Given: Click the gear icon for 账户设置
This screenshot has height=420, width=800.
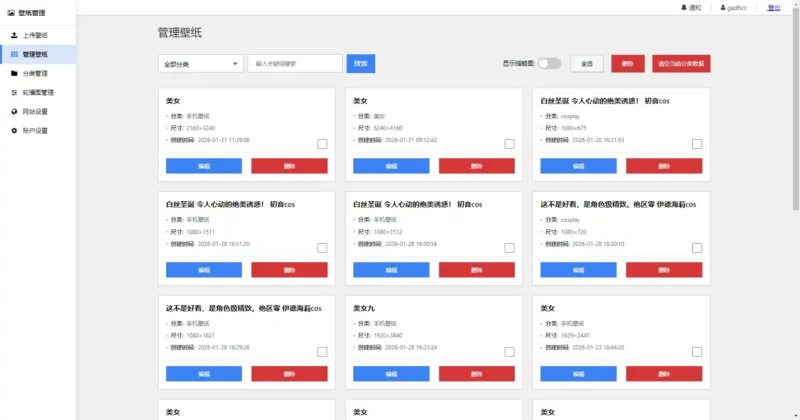Looking at the screenshot, I should point(13,130).
